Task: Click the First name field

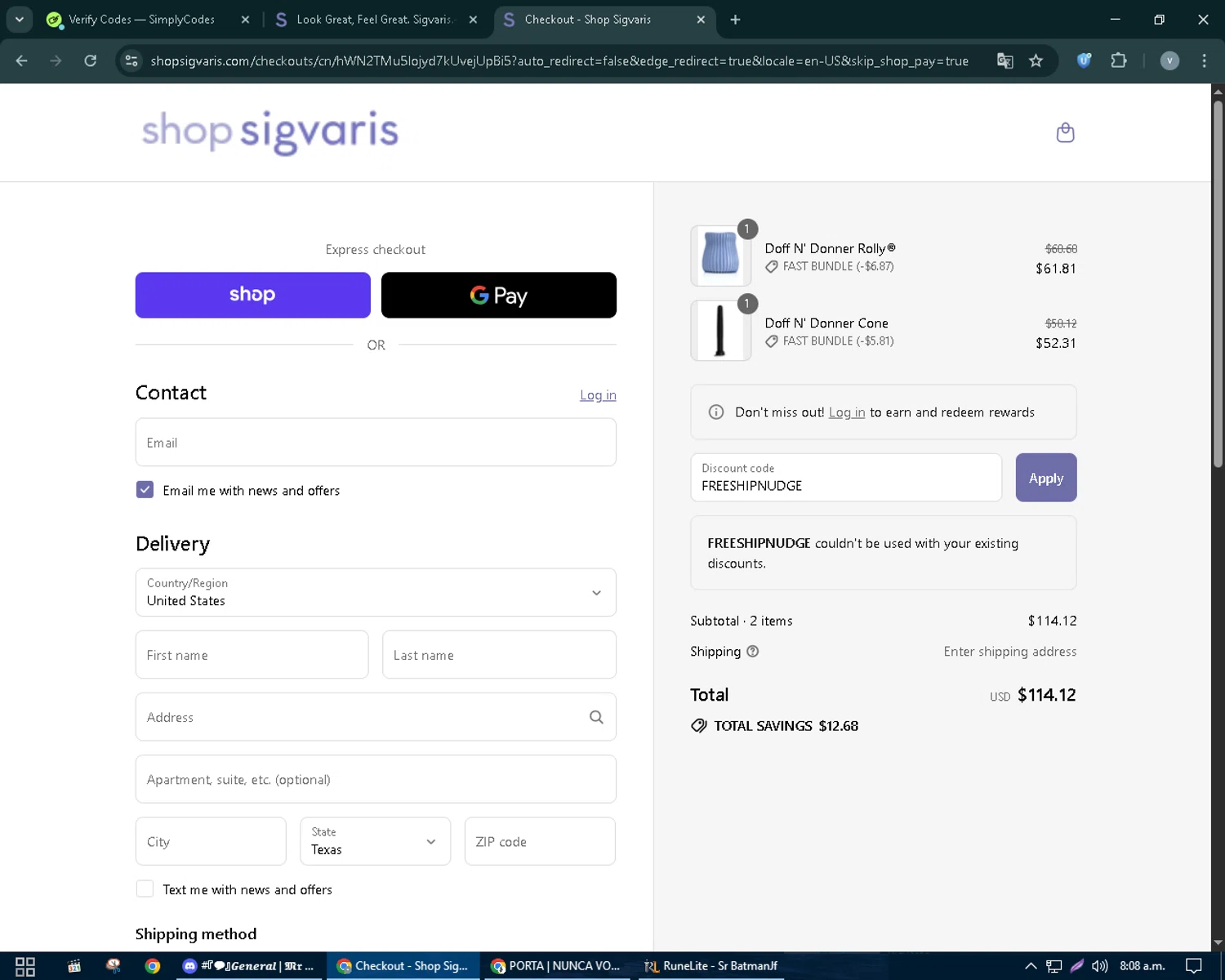Action: pyautogui.click(x=252, y=654)
